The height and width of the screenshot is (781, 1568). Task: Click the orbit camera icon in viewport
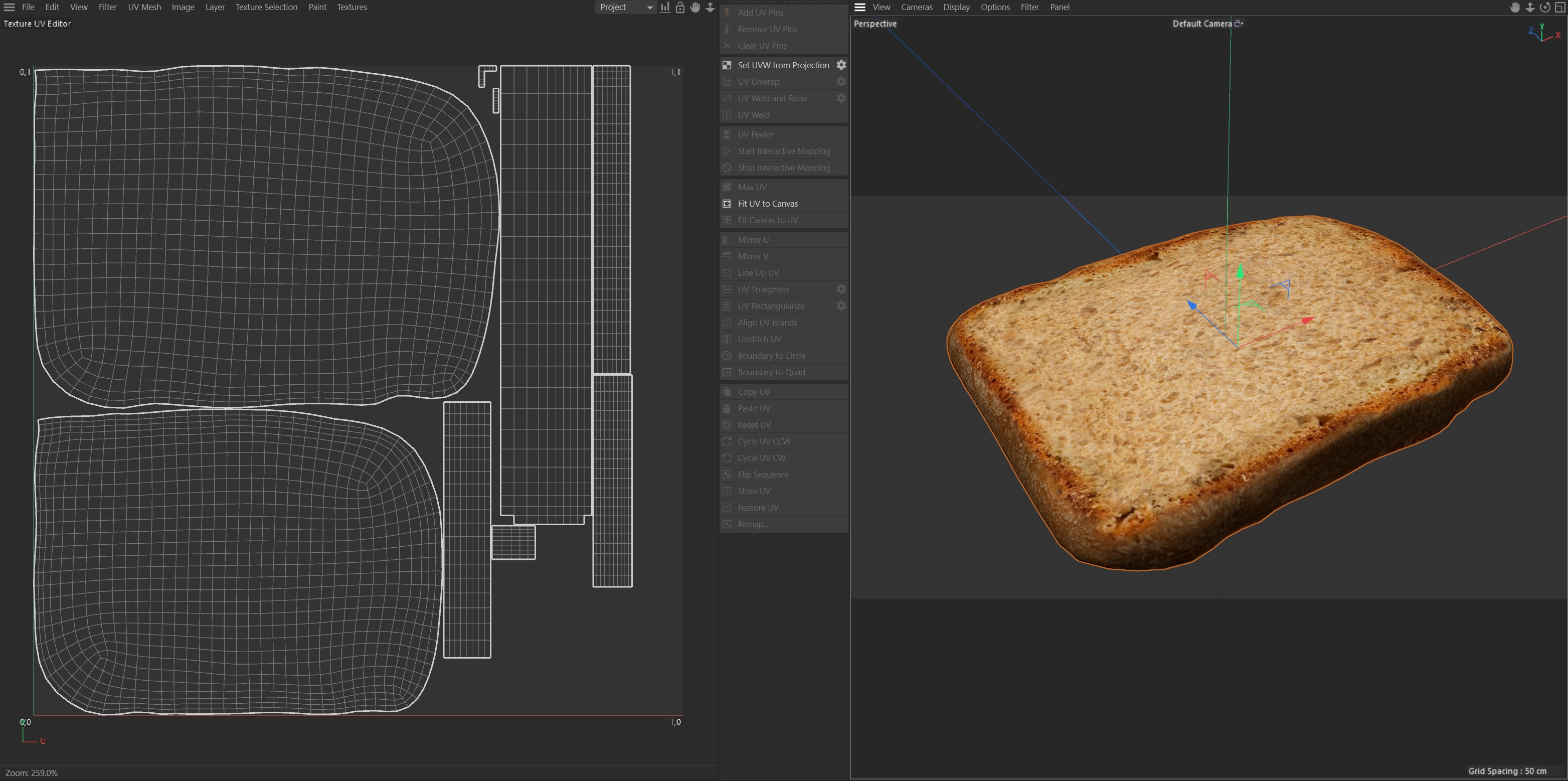[1545, 8]
